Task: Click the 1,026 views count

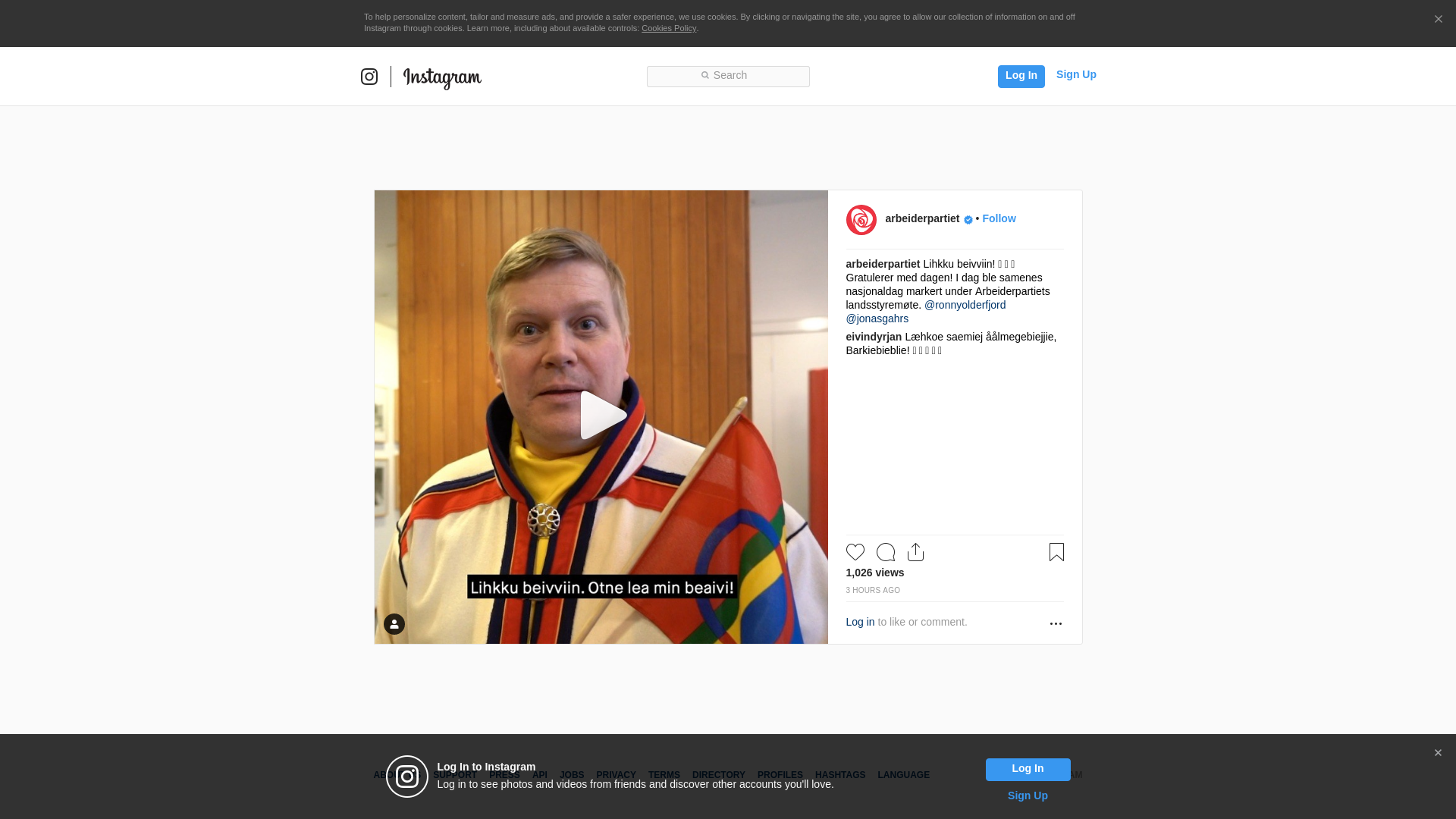Action: (874, 573)
